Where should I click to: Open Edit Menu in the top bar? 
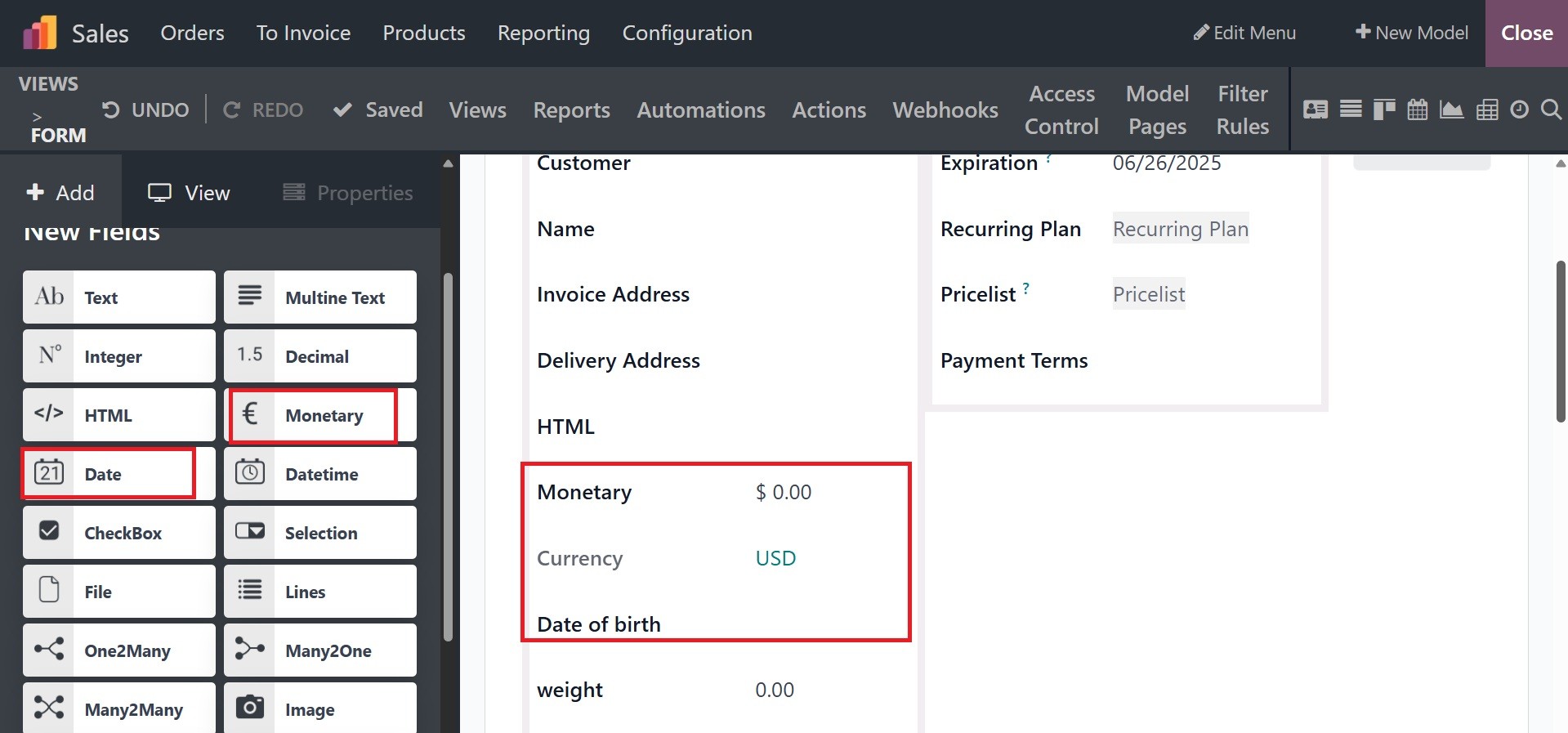(x=1244, y=33)
